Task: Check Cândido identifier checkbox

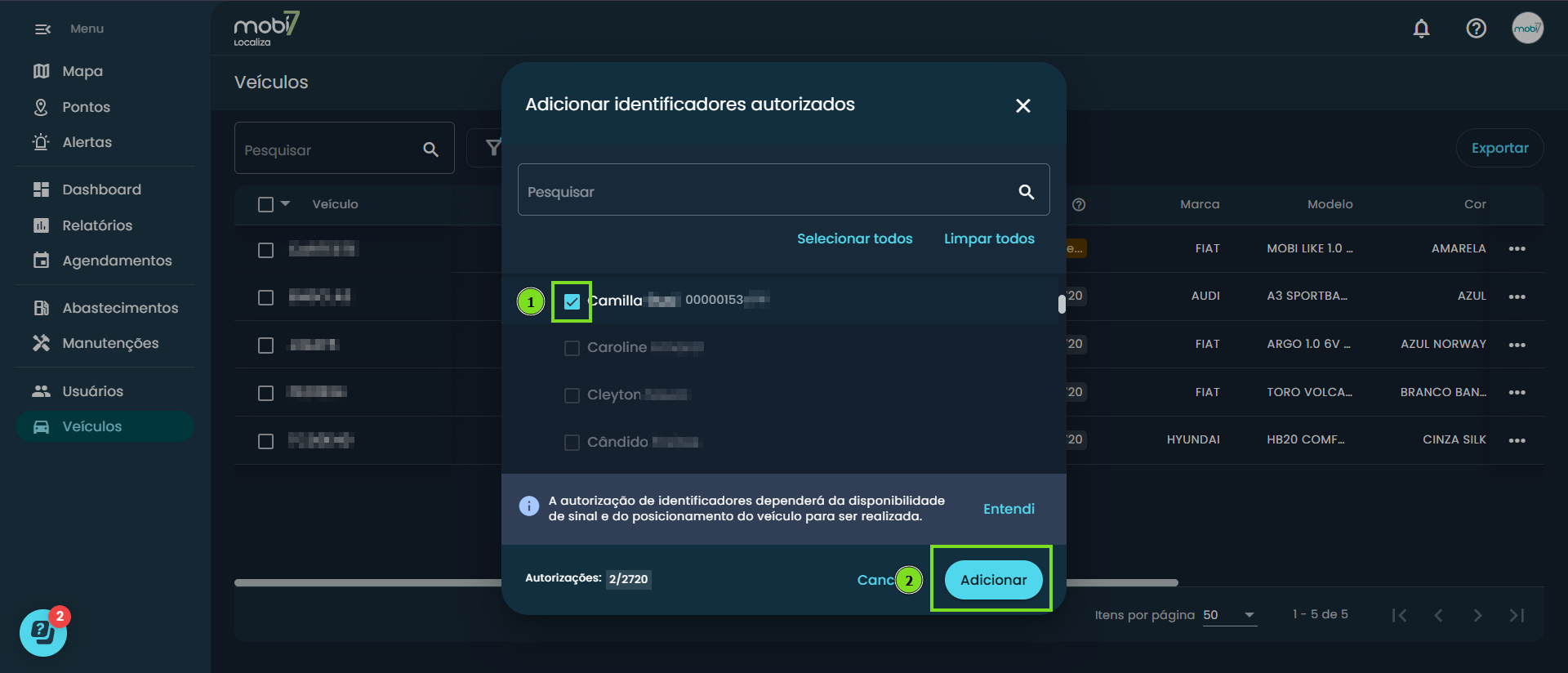Action: pyautogui.click(x=572, y=443)
